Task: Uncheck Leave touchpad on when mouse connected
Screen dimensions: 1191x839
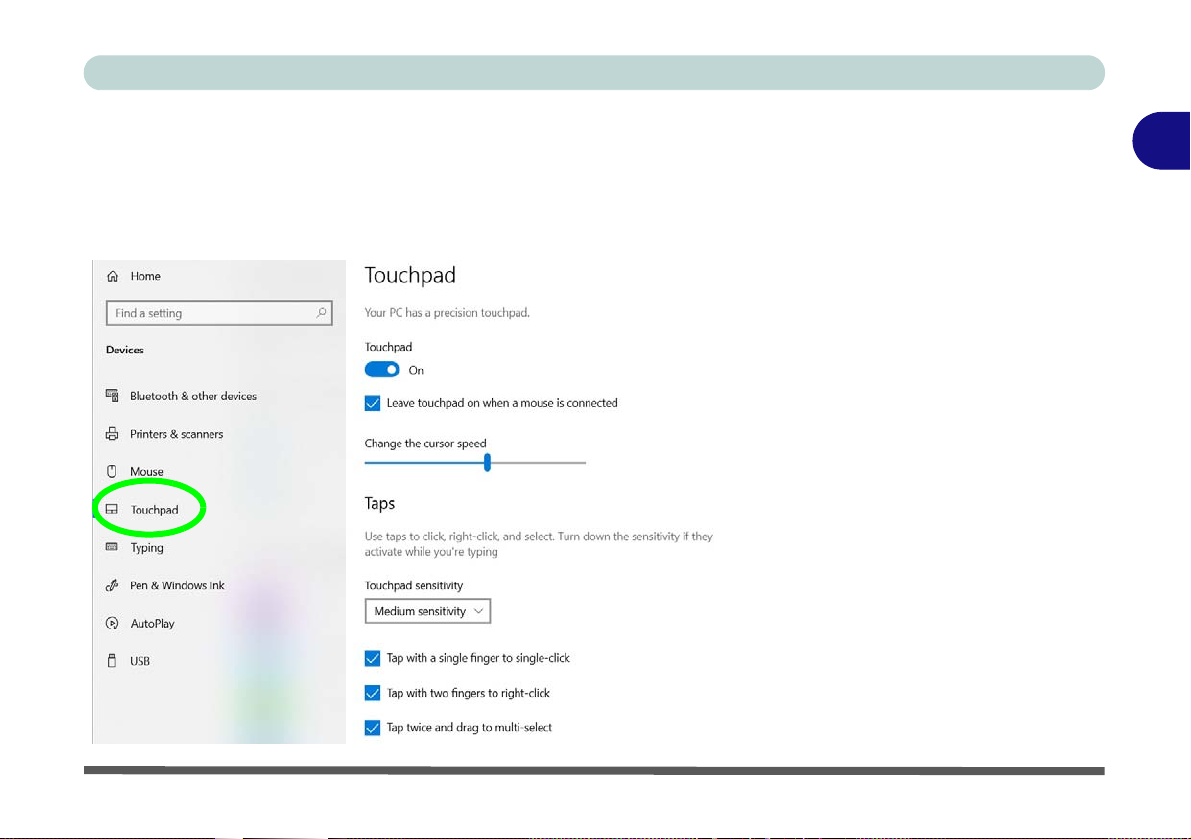Action: click(372, 403)
